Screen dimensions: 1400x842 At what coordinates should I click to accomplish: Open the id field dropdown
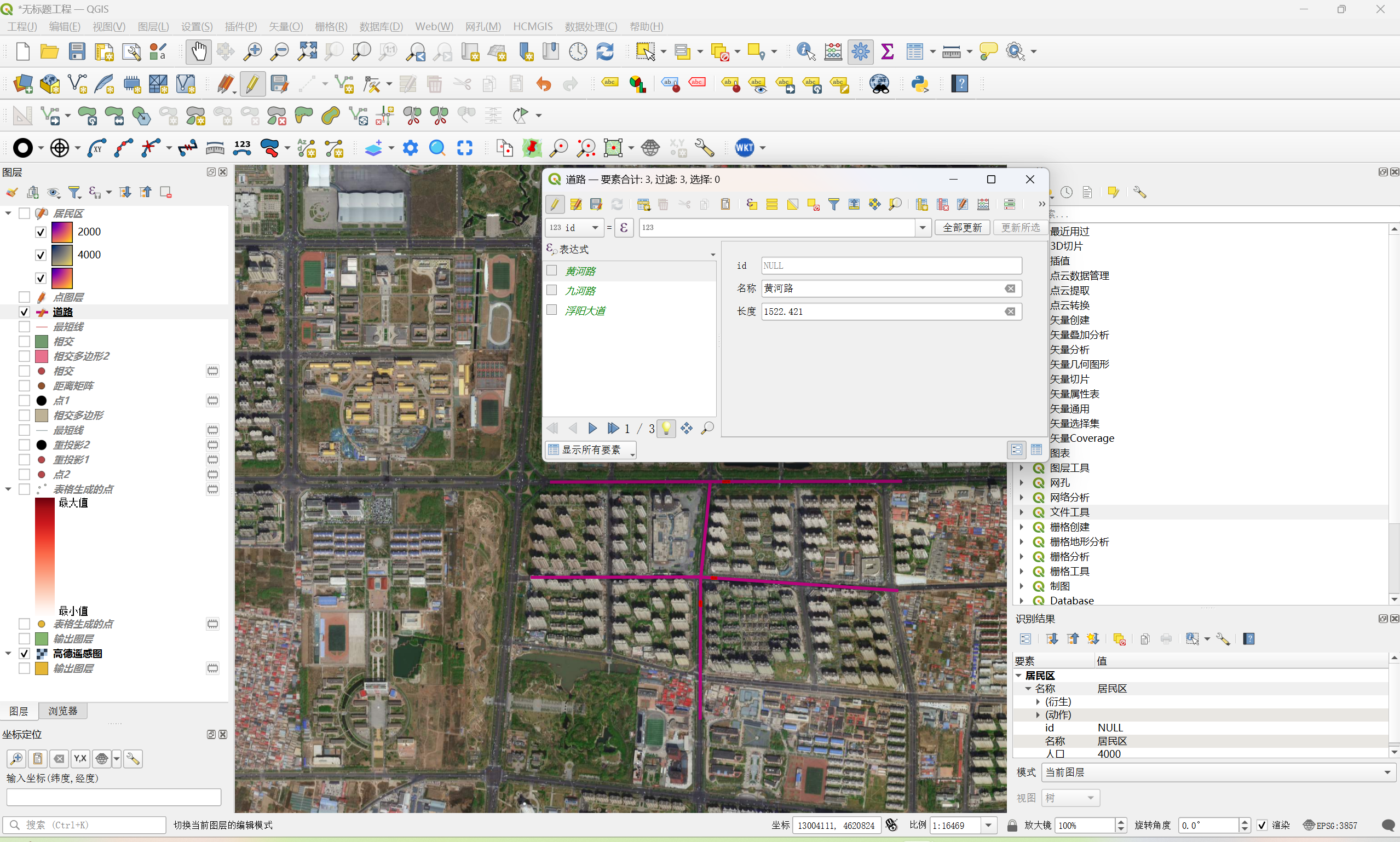point(575,228)
